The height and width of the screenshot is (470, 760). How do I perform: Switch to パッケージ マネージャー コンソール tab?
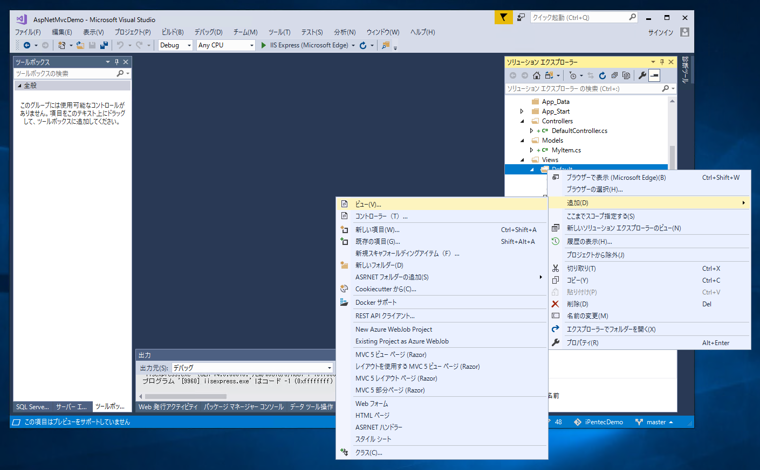coord(244,407)
